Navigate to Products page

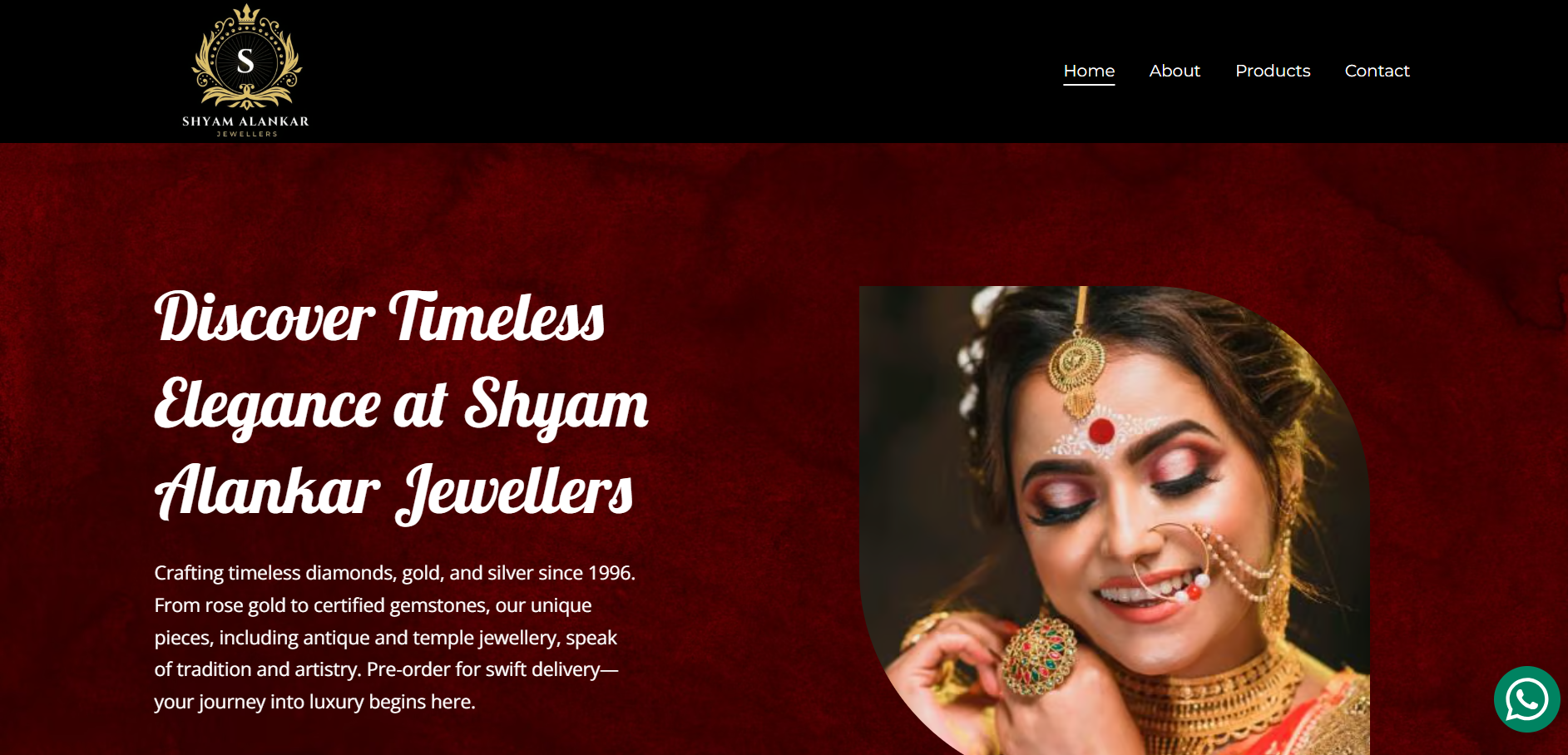1273,71
